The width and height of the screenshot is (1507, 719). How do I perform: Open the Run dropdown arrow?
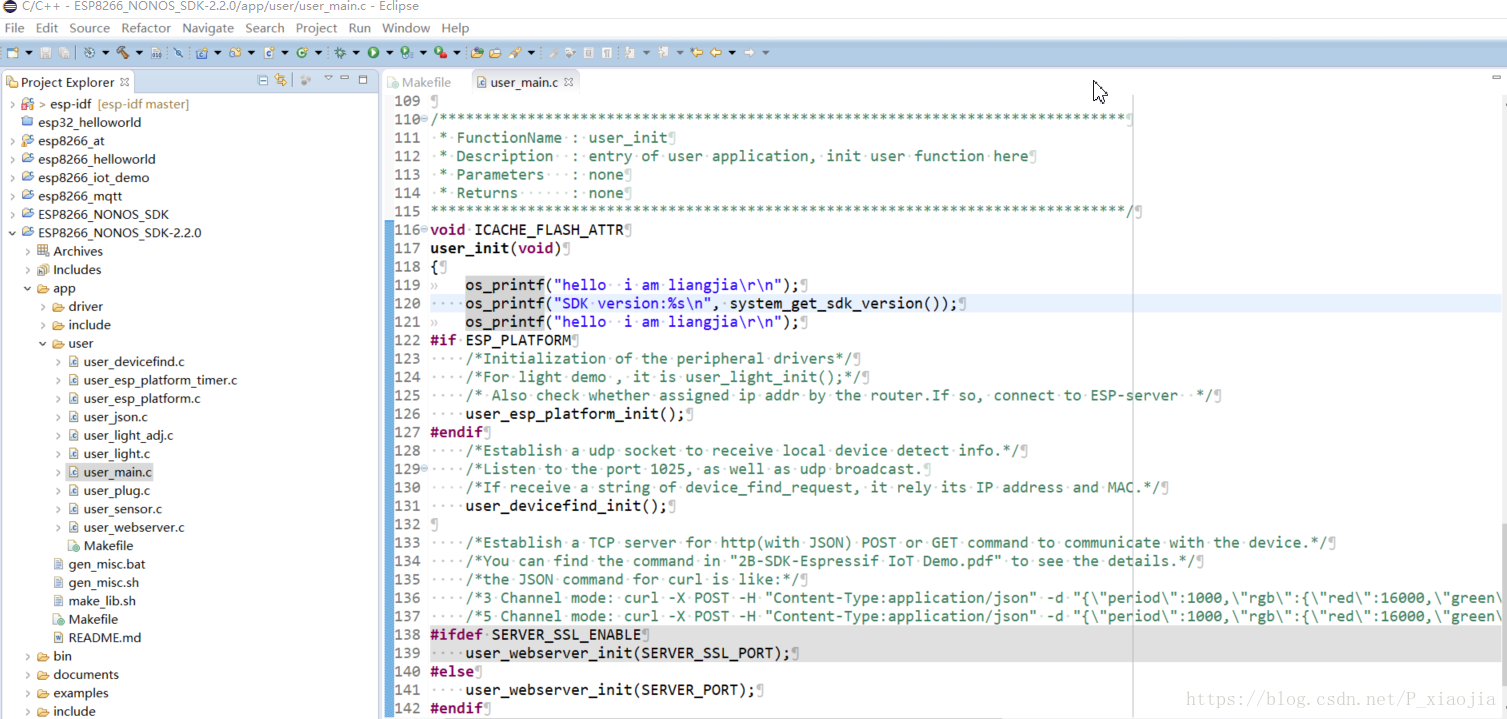click(389, 52)
